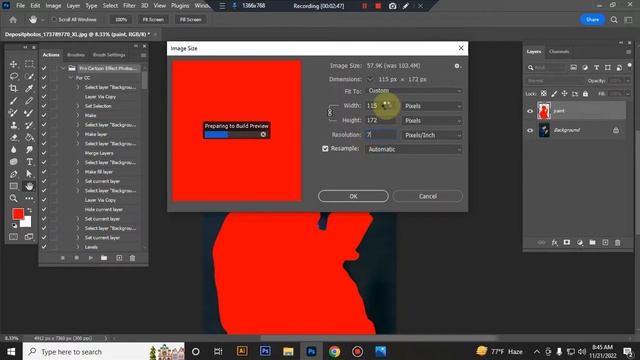Open Resolution units Pixels/Inch dropdown

[432, 135]
